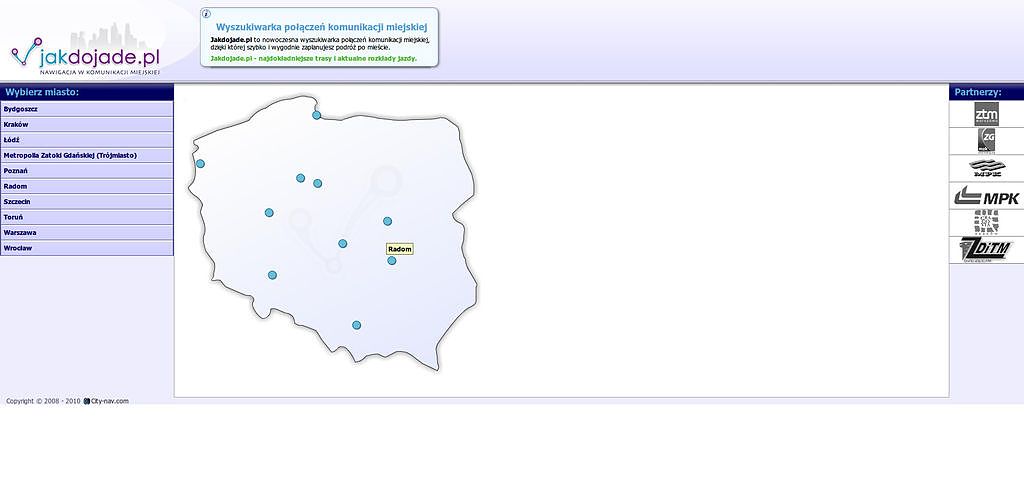
Task: Choose Szczecin from the city list
Action: point(87,202)
